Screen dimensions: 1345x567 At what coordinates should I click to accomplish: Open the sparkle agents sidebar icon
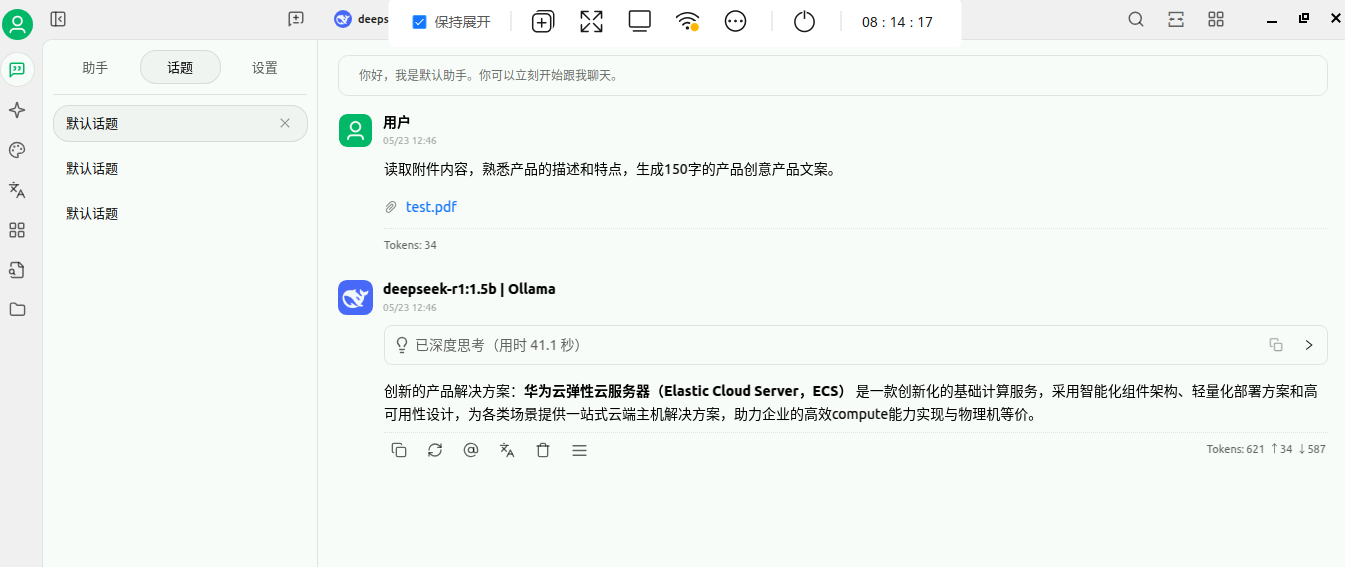point(17,110)
